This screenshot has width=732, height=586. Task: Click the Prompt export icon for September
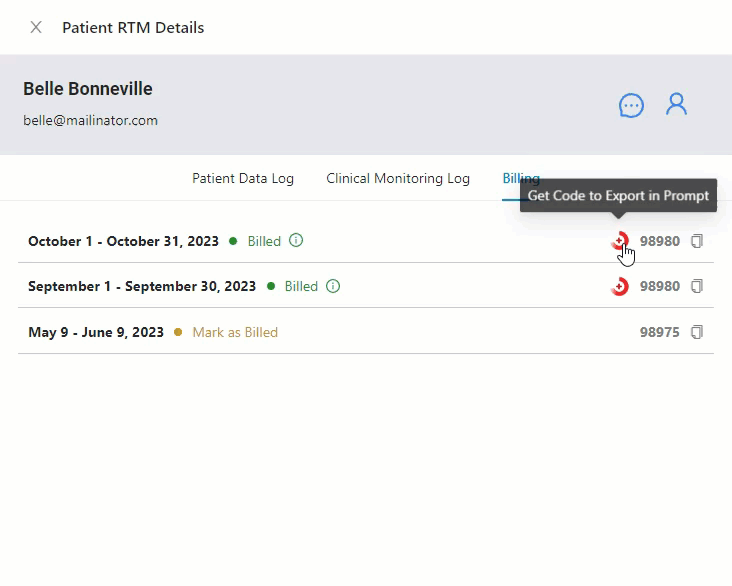(x=620, y=287)
